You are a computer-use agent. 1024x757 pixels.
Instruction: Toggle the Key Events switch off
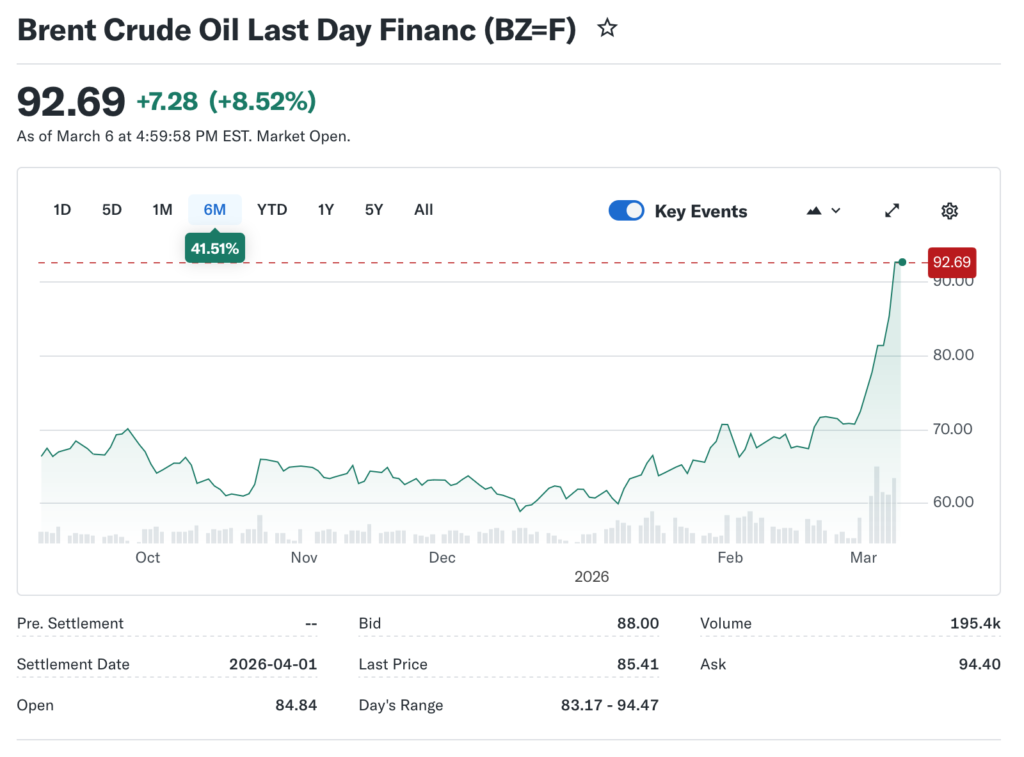pos(626,210)
